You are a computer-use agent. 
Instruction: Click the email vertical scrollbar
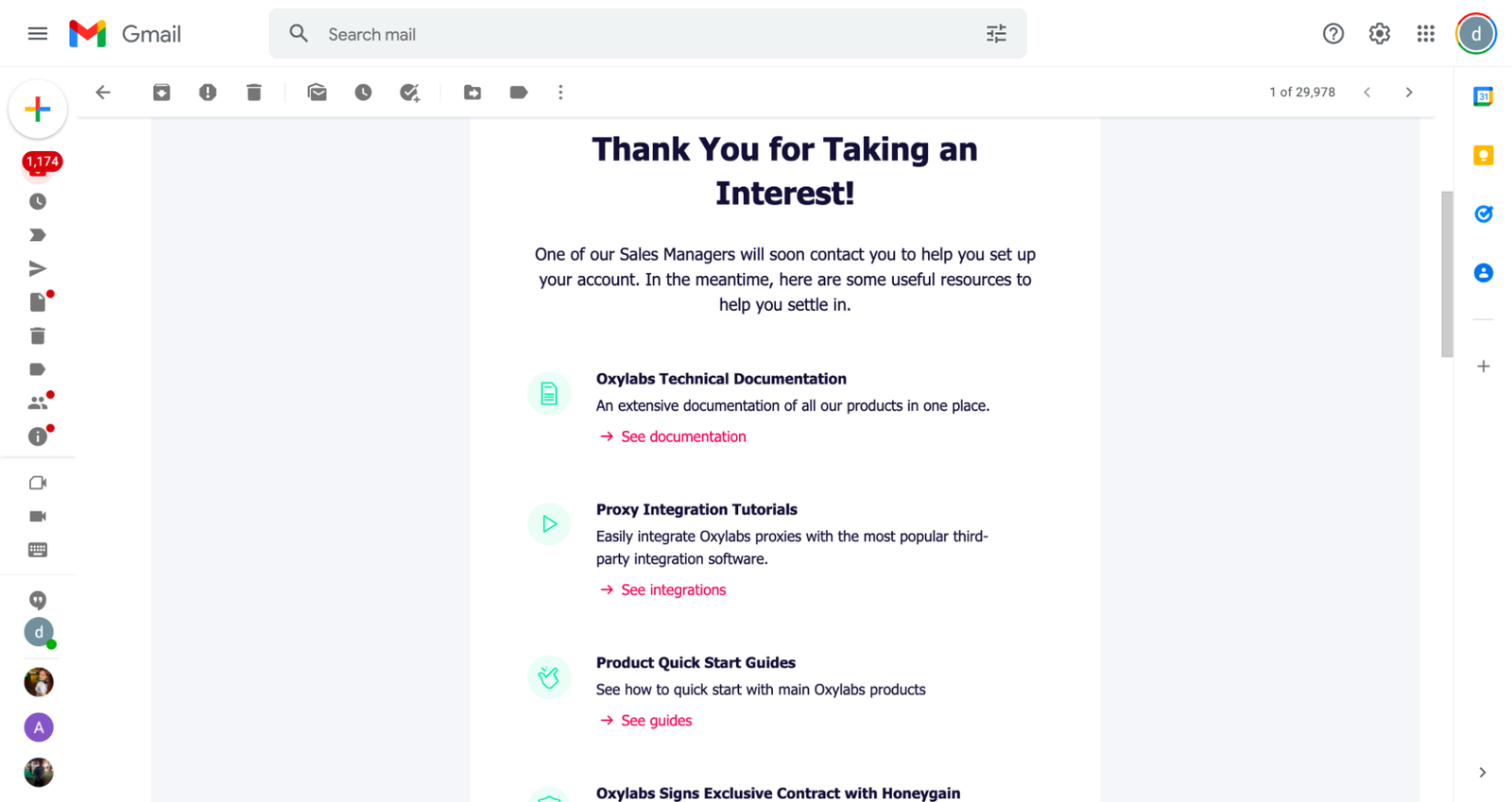point(1446,274)
